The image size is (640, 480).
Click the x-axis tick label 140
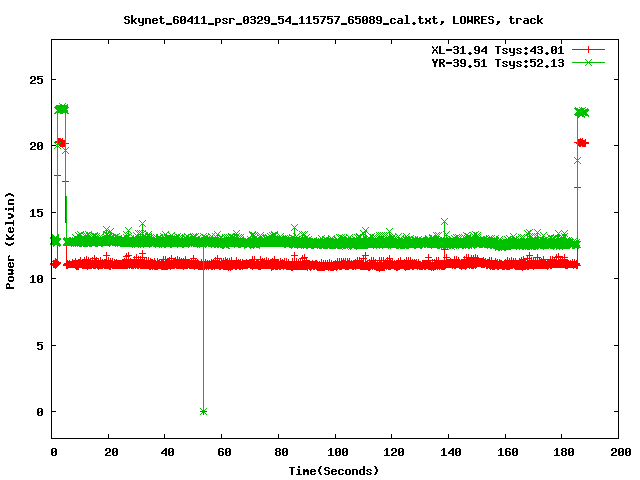(451, 452)
